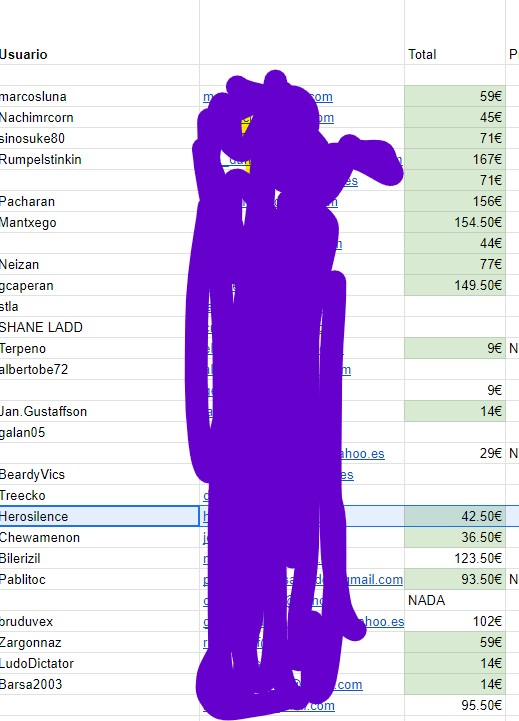Click the 'Bilerizil' cell

click(x=99, y=558)
